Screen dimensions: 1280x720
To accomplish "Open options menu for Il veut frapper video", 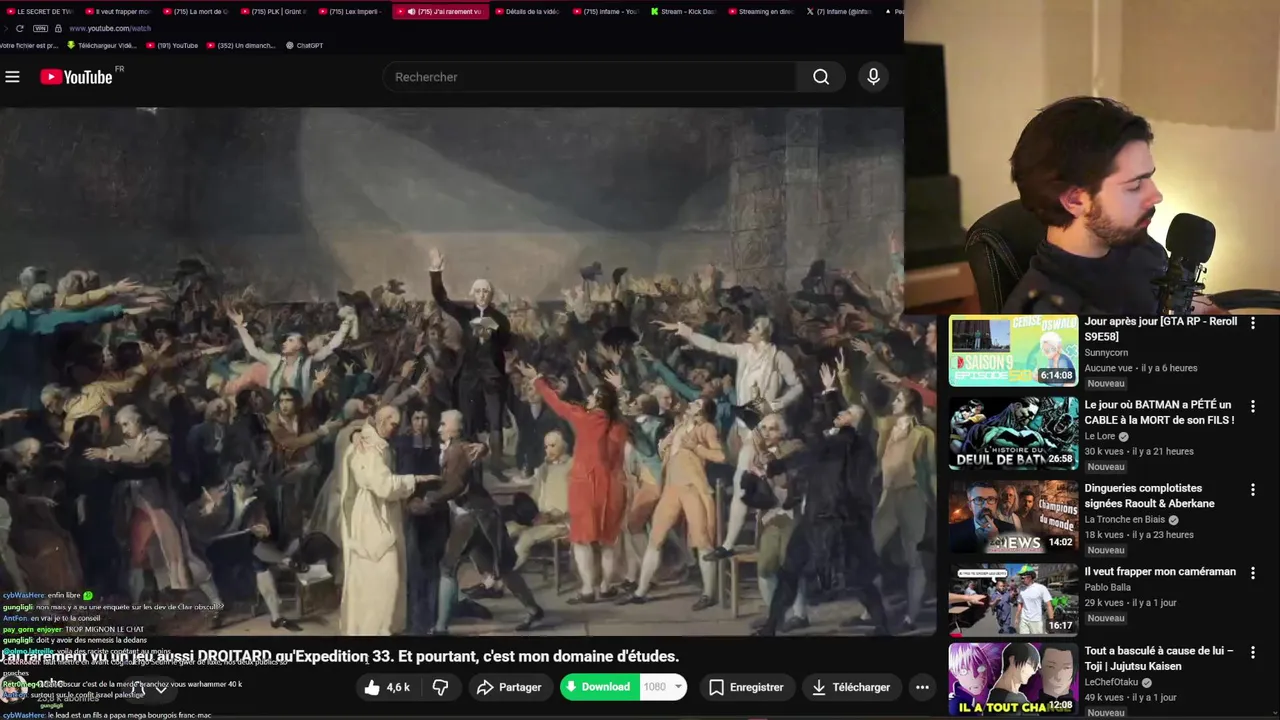I will (1252, 573).
